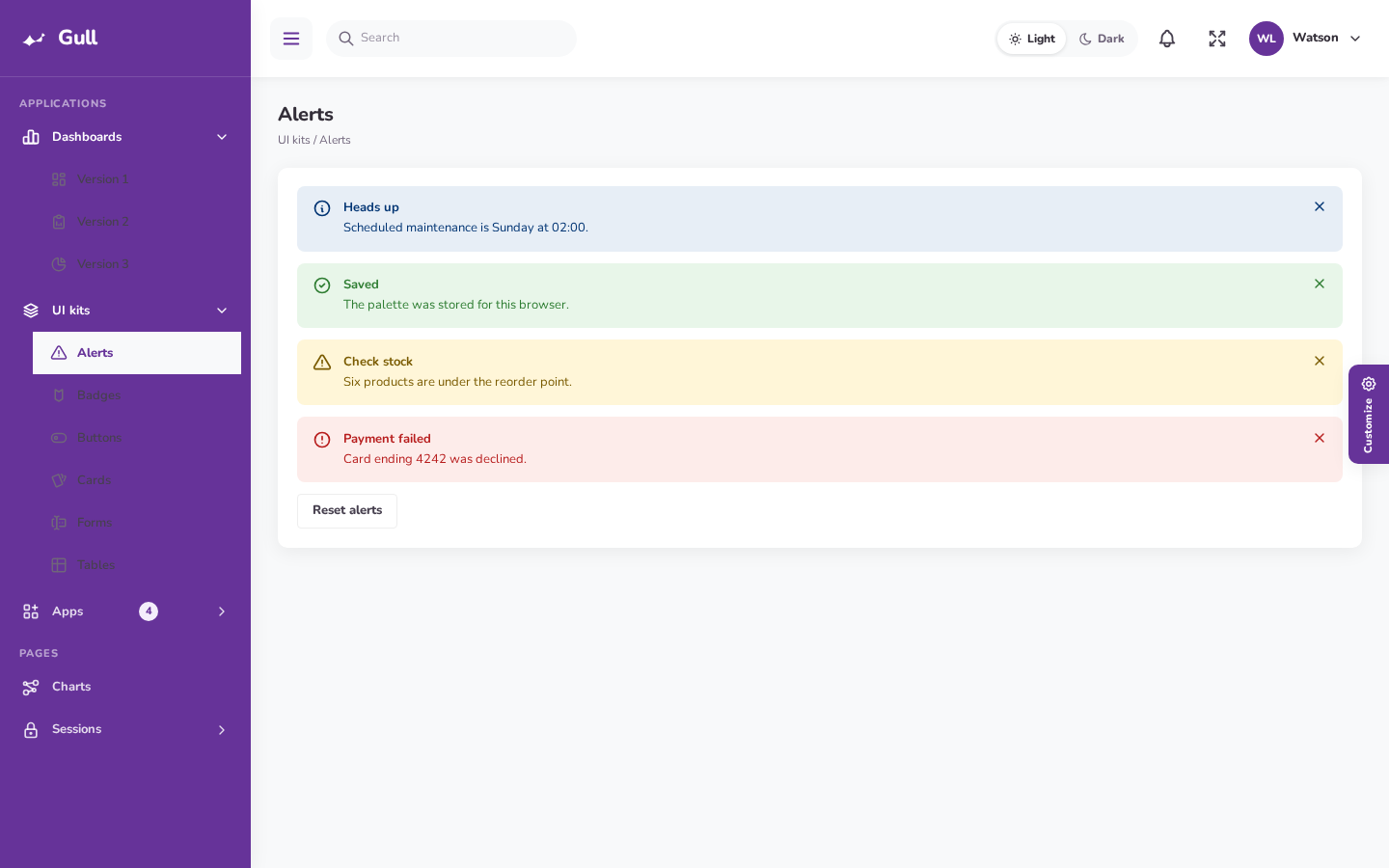Switch to Dark theme
1389x868 pixels.
pos(1102,39)
